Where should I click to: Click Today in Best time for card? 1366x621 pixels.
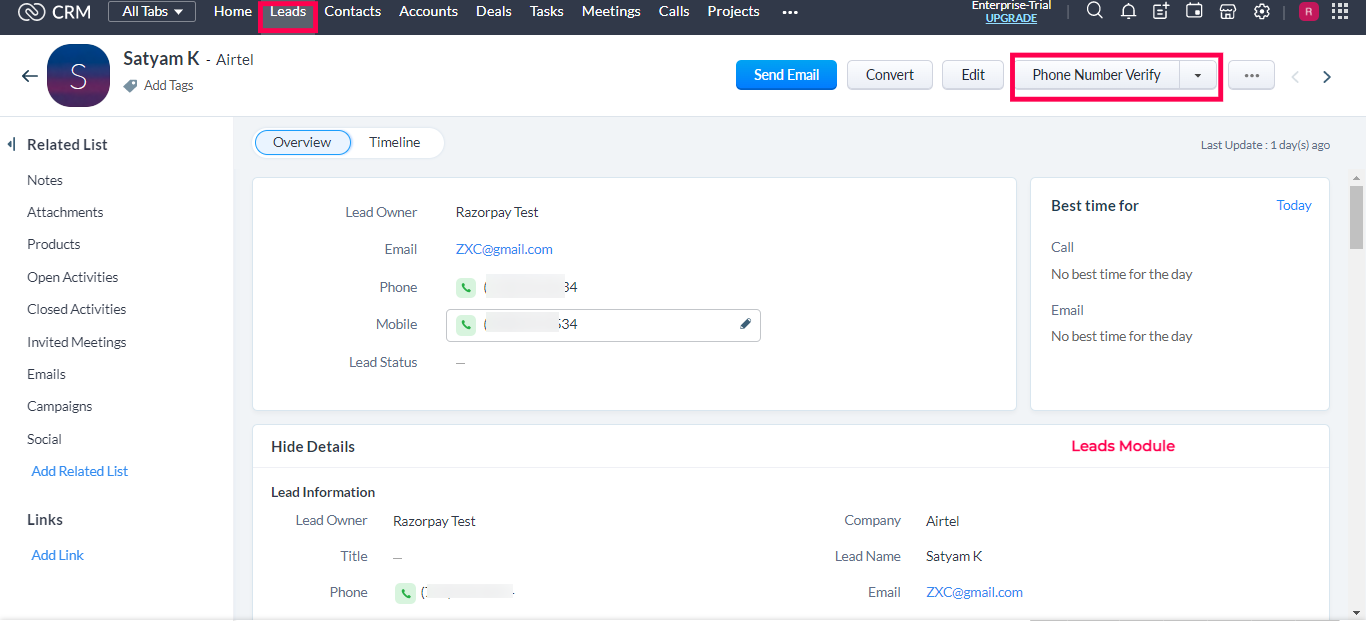[1294, 205]
